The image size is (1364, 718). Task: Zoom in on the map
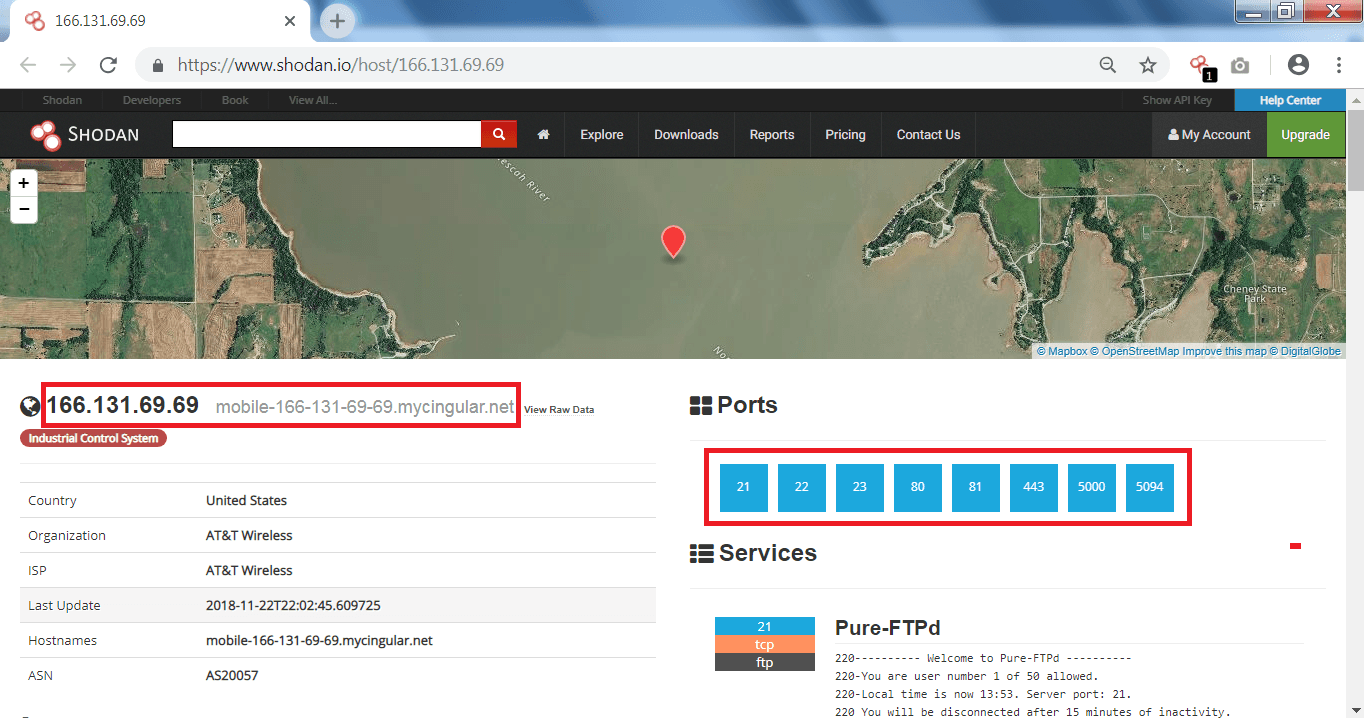[23, 183]
